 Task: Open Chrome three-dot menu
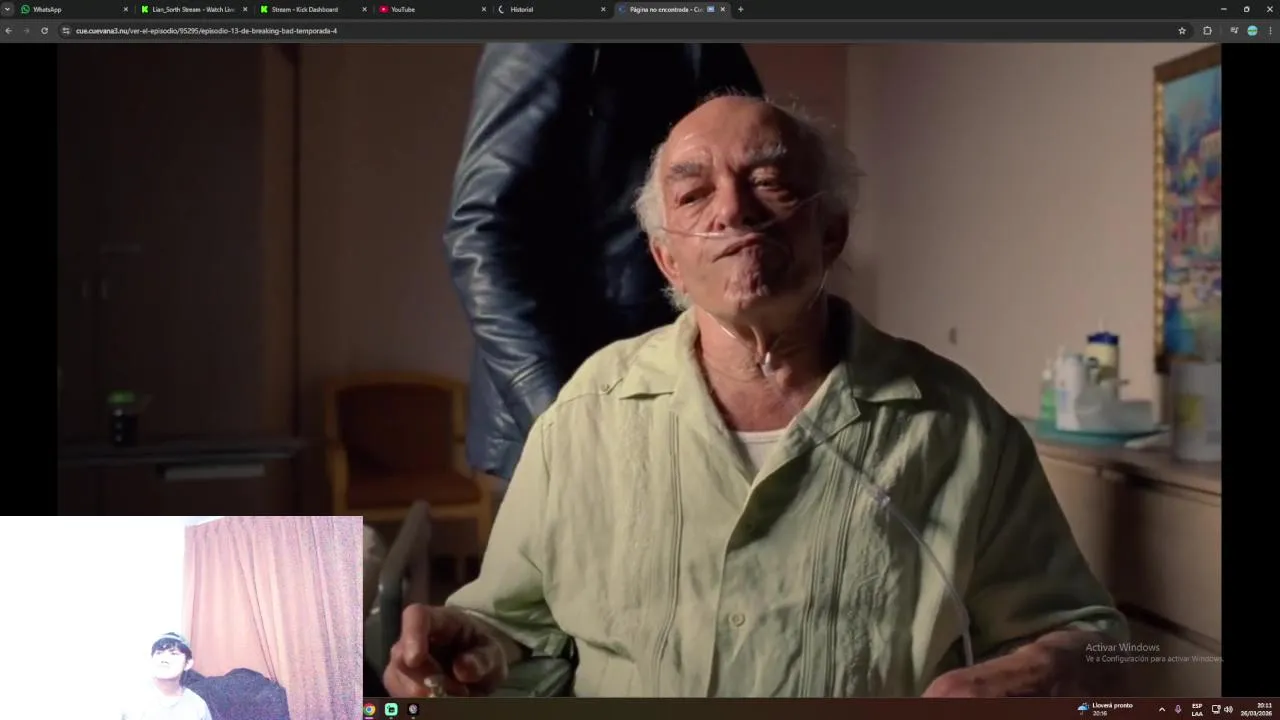point(1270,31)
